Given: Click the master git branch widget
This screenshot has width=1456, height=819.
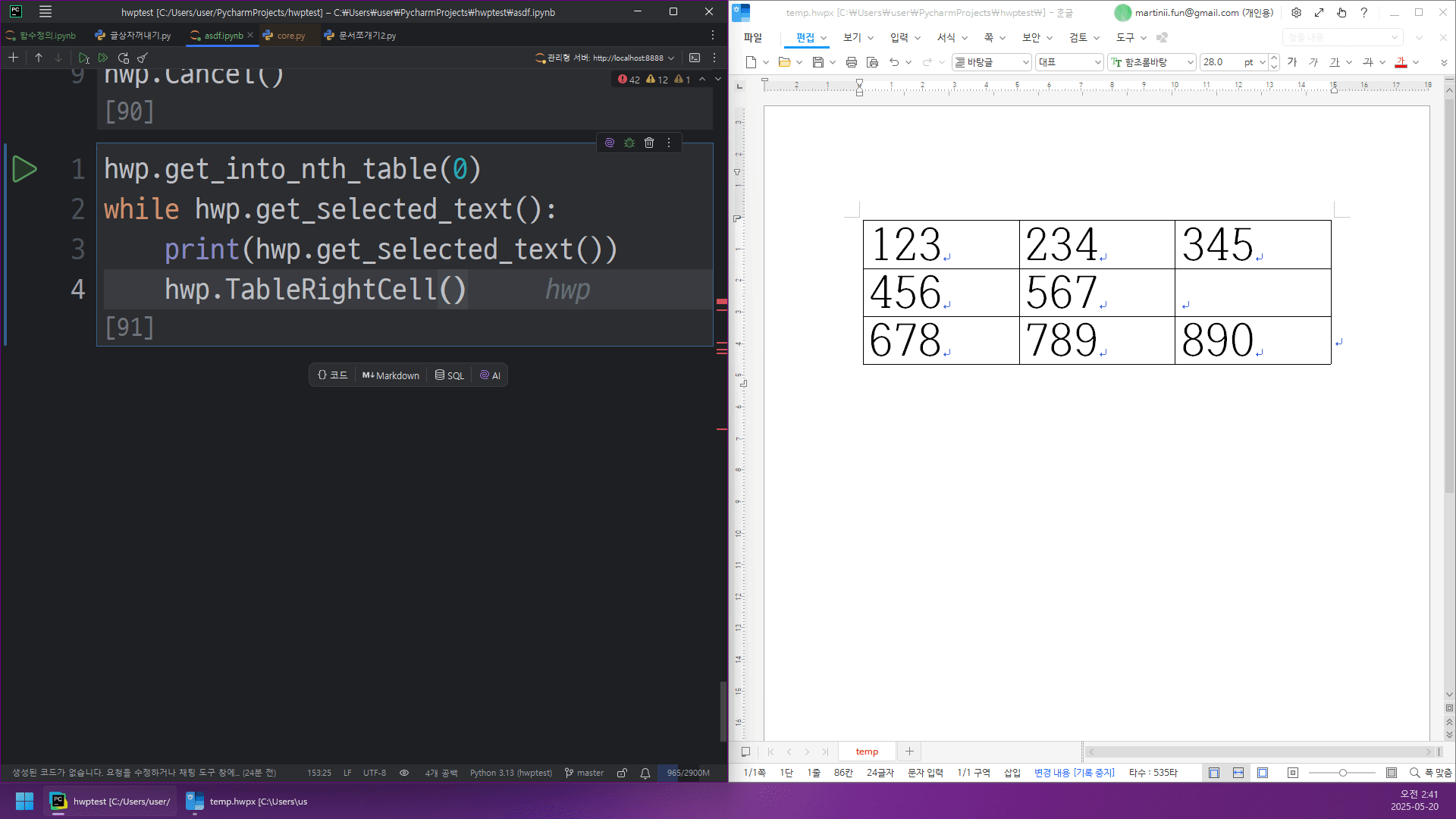Looking at the screenshot, I should [x=584, y=773].
